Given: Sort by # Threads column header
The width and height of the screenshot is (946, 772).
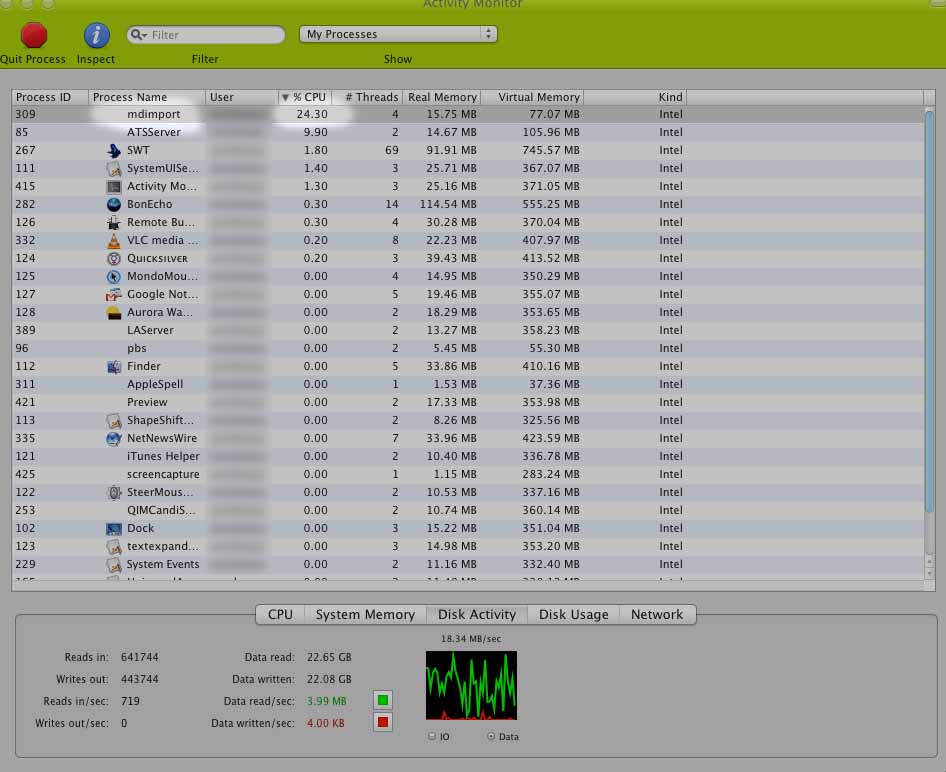Looking at the screenshot, I should point(367,97).
